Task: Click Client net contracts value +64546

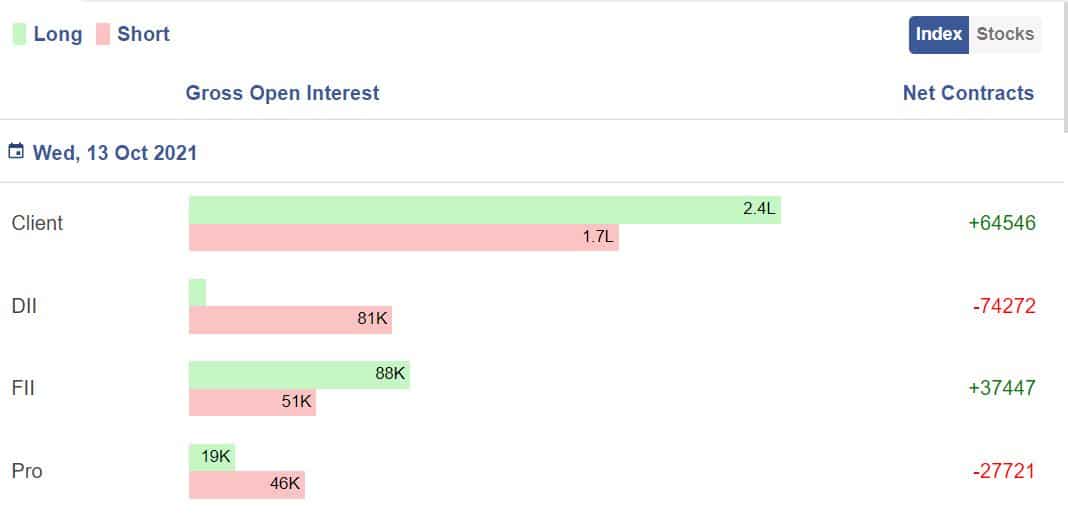Action: point(1002,223)
